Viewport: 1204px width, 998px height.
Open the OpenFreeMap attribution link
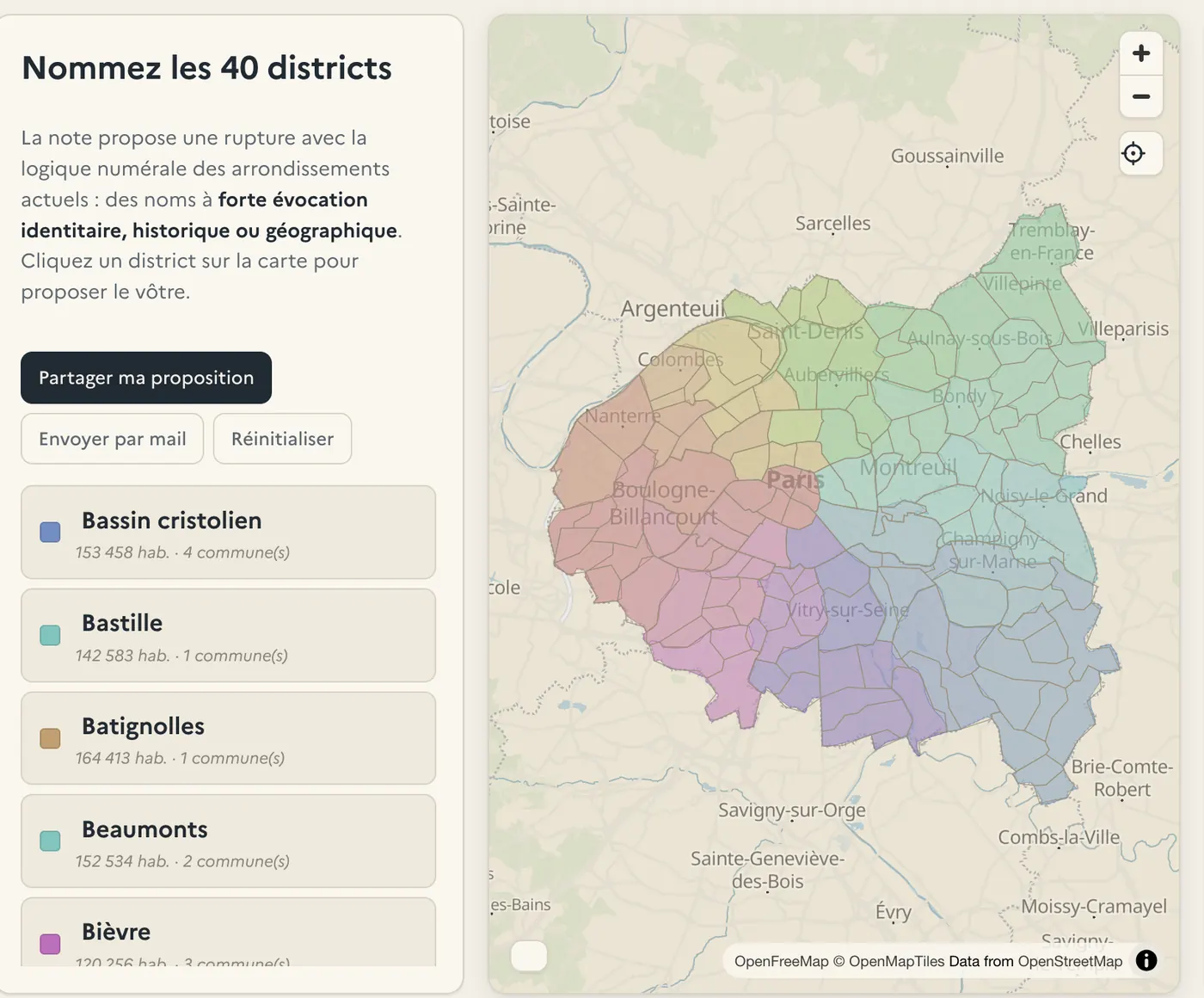tap(781, 961)
